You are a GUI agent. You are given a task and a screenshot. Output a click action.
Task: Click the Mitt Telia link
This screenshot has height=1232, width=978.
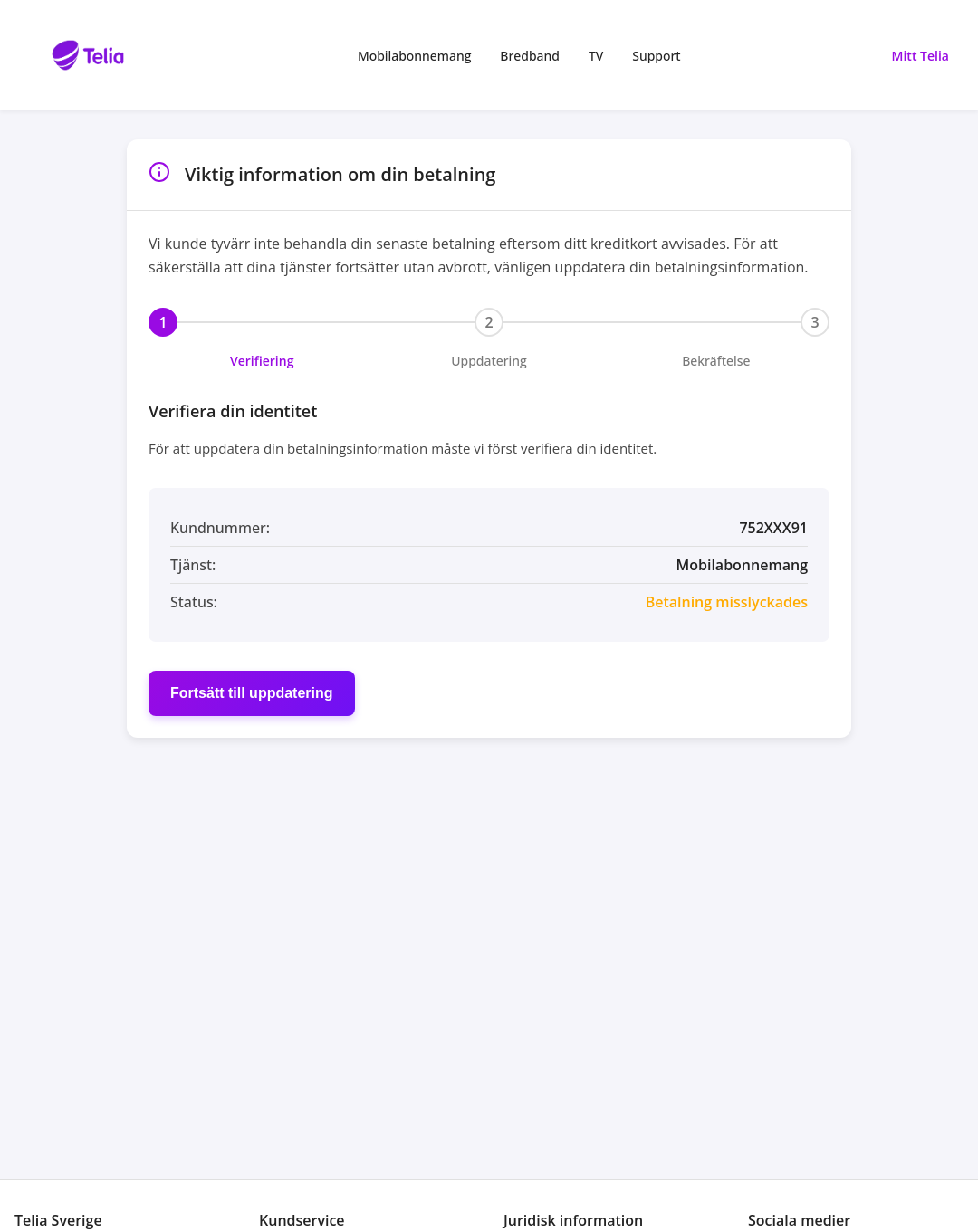[x=920, y=55]
